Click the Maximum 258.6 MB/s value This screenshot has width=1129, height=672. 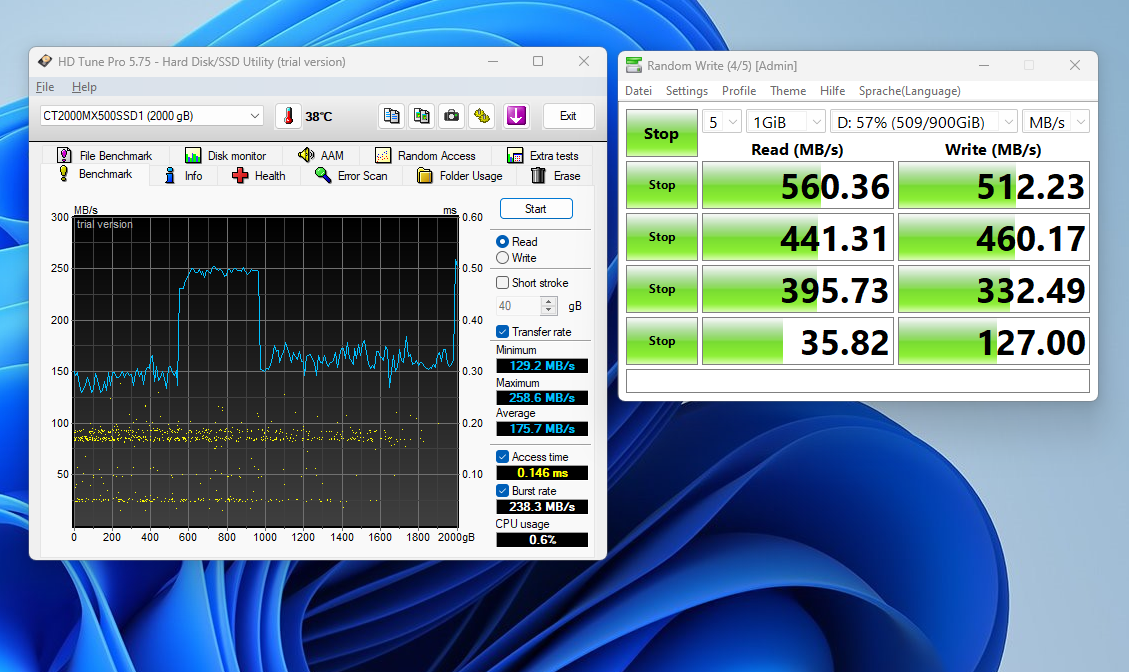coord(542,398)
